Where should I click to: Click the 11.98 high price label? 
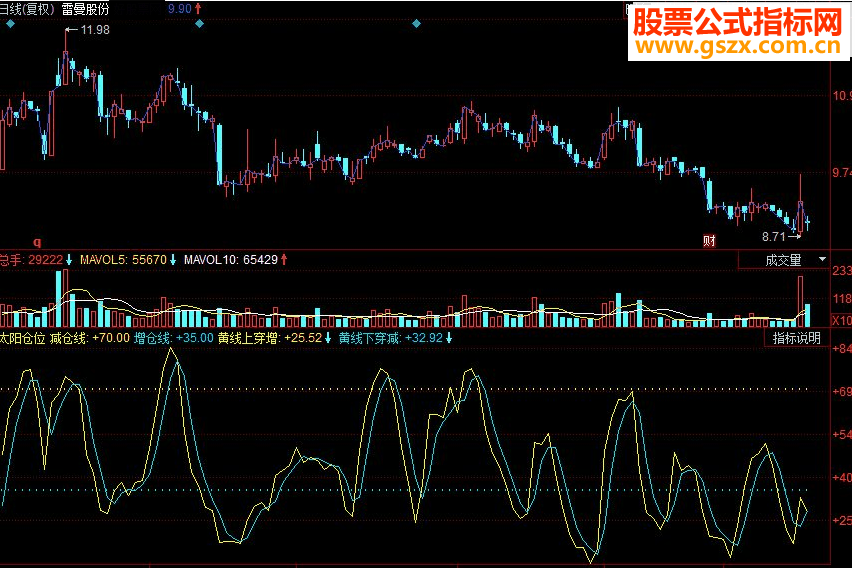click(x=95, y=30)
